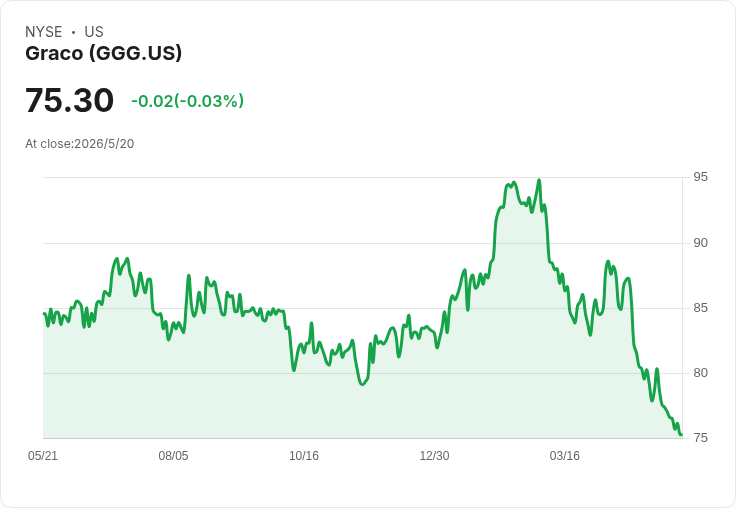736x508 pixels.
Task: Click the chart trough near 79 in November
Action: pyautogui.click(x=362, y=385)
